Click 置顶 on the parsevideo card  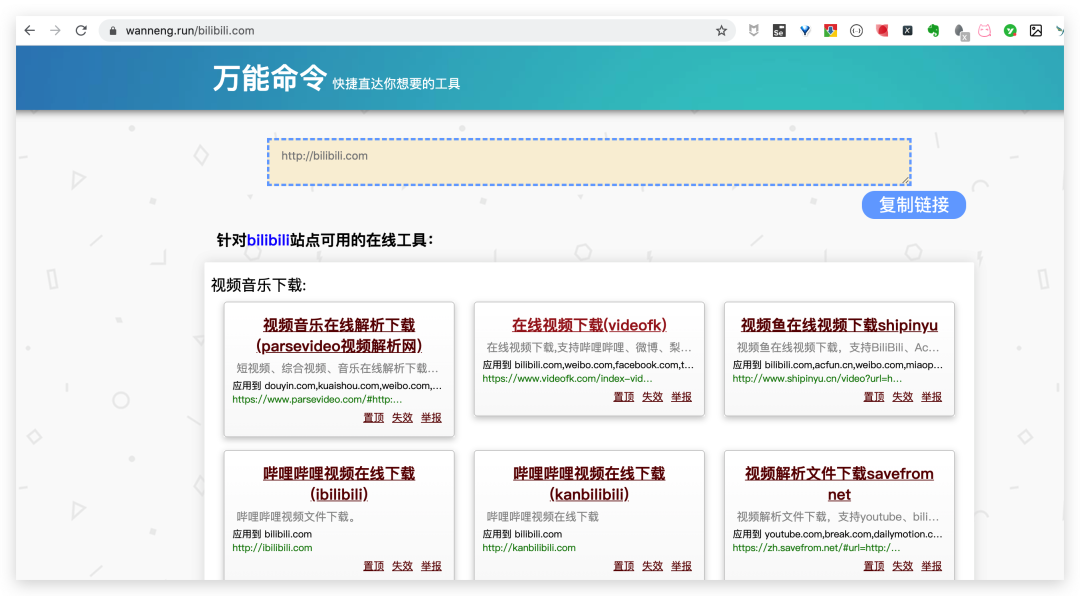373,418
